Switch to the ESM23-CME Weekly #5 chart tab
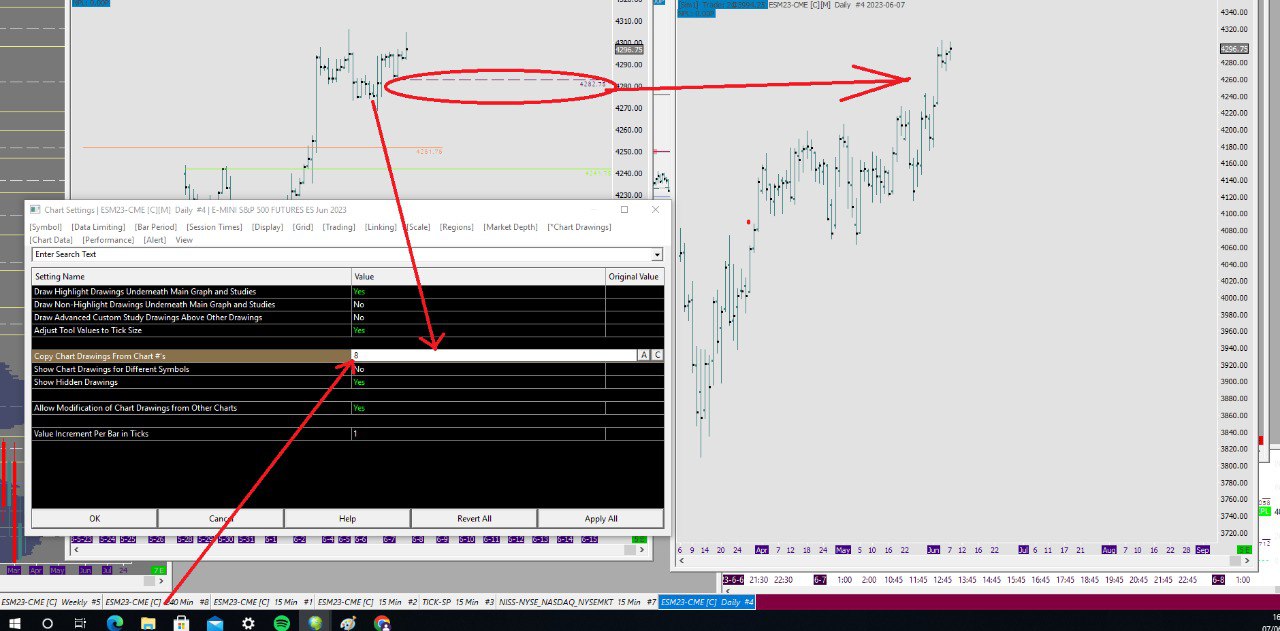Image resolution: width=1280 pixels, height=631 pixels. (51, 602)
